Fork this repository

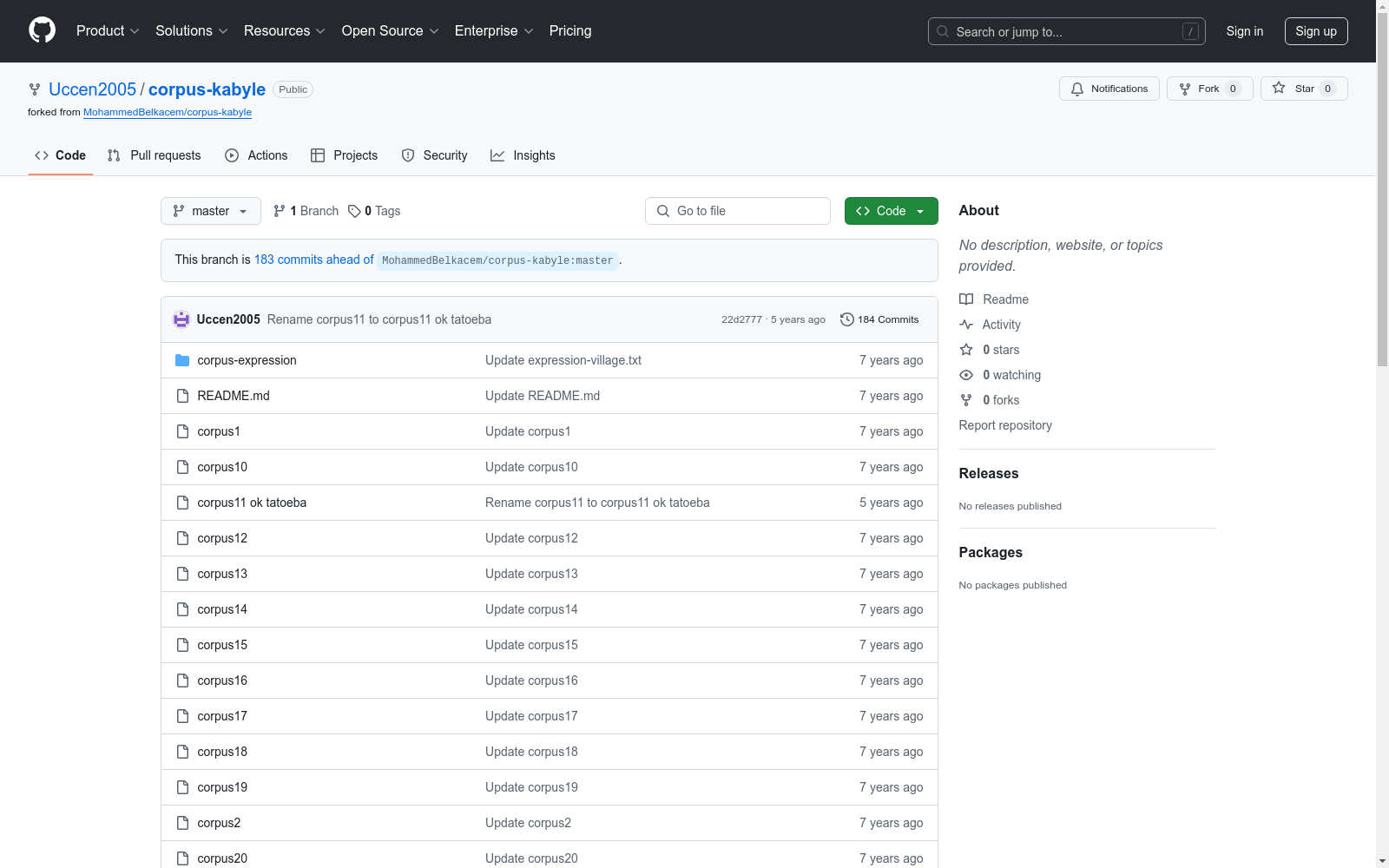coord(1209,89)
